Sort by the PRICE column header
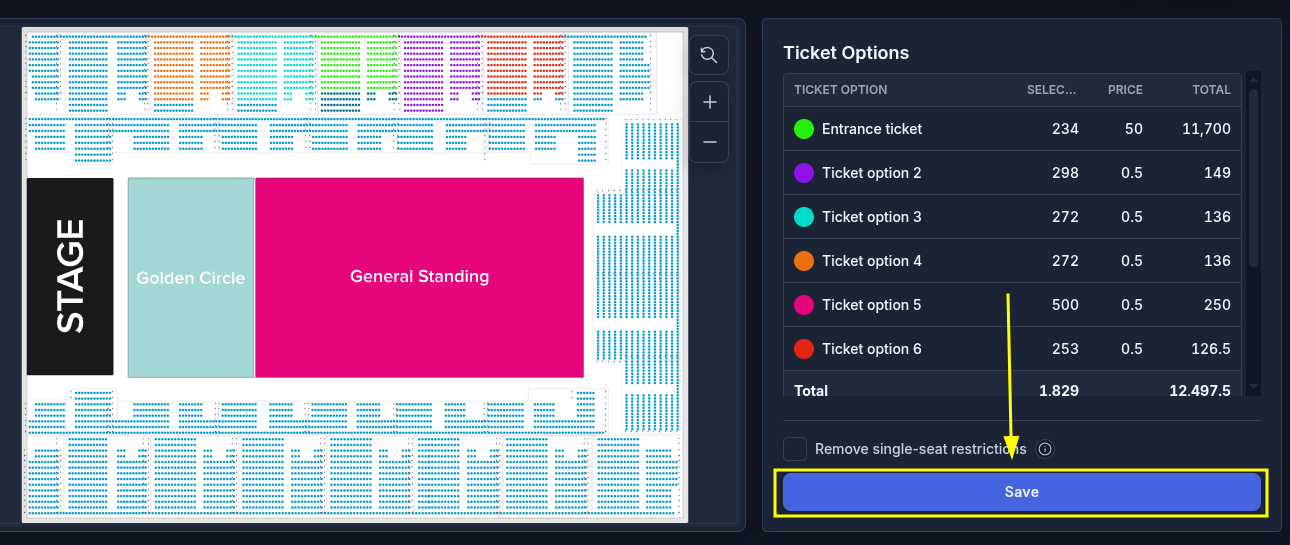The image size is (1290, 545). [x=1125, y=90]
